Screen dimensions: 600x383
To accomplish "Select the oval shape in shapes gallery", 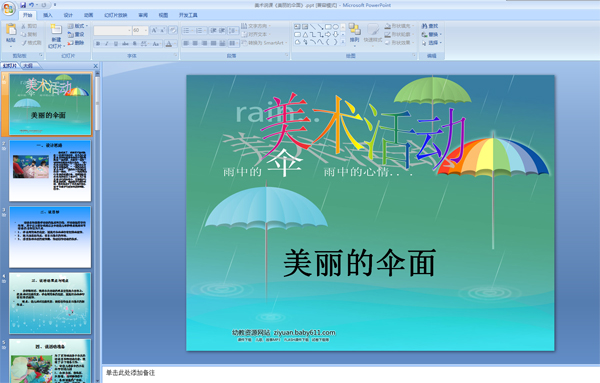I will point(336,27).
